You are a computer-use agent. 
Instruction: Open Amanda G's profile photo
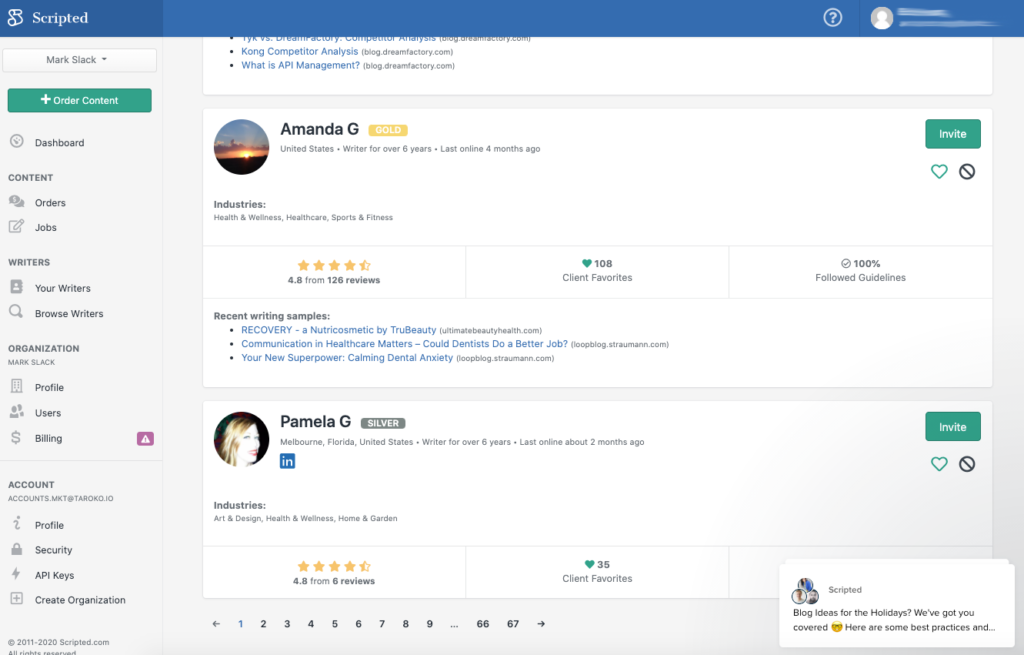(241, 147)
